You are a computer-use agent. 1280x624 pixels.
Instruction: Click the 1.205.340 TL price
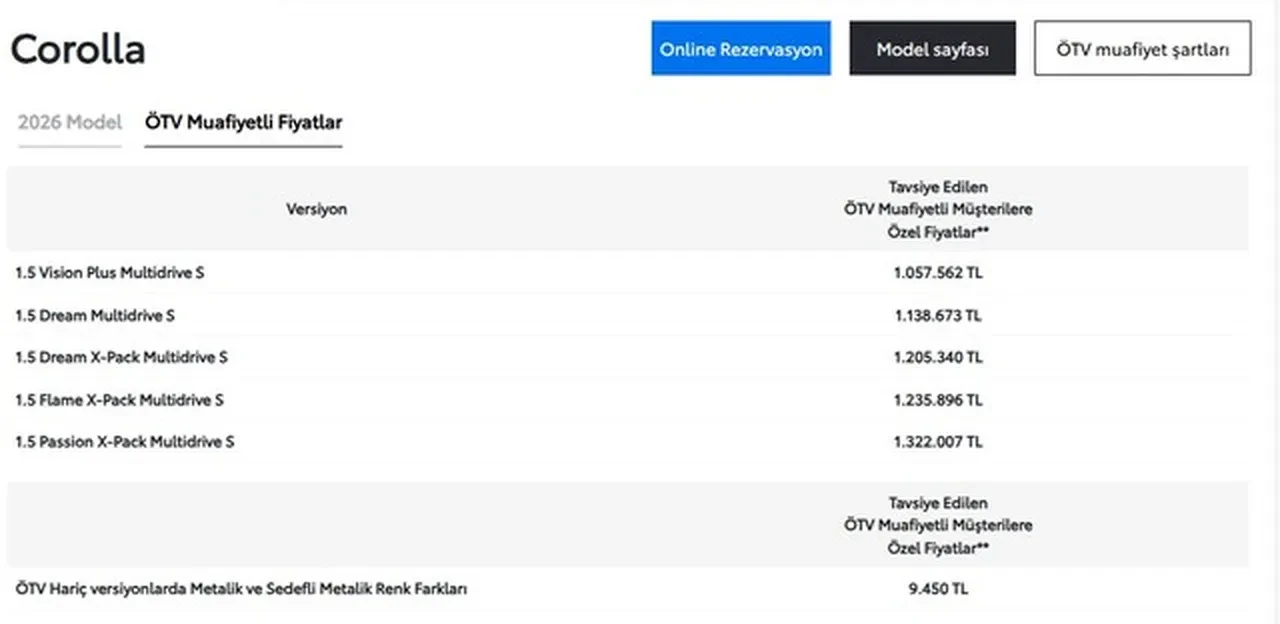pyautogui.click(x=938, y=357)
